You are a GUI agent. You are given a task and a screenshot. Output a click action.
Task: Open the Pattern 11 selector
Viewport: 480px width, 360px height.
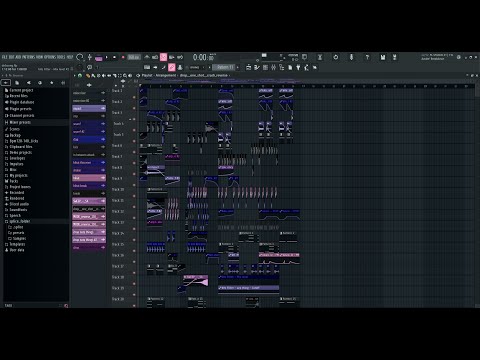(x=225, y=67)
